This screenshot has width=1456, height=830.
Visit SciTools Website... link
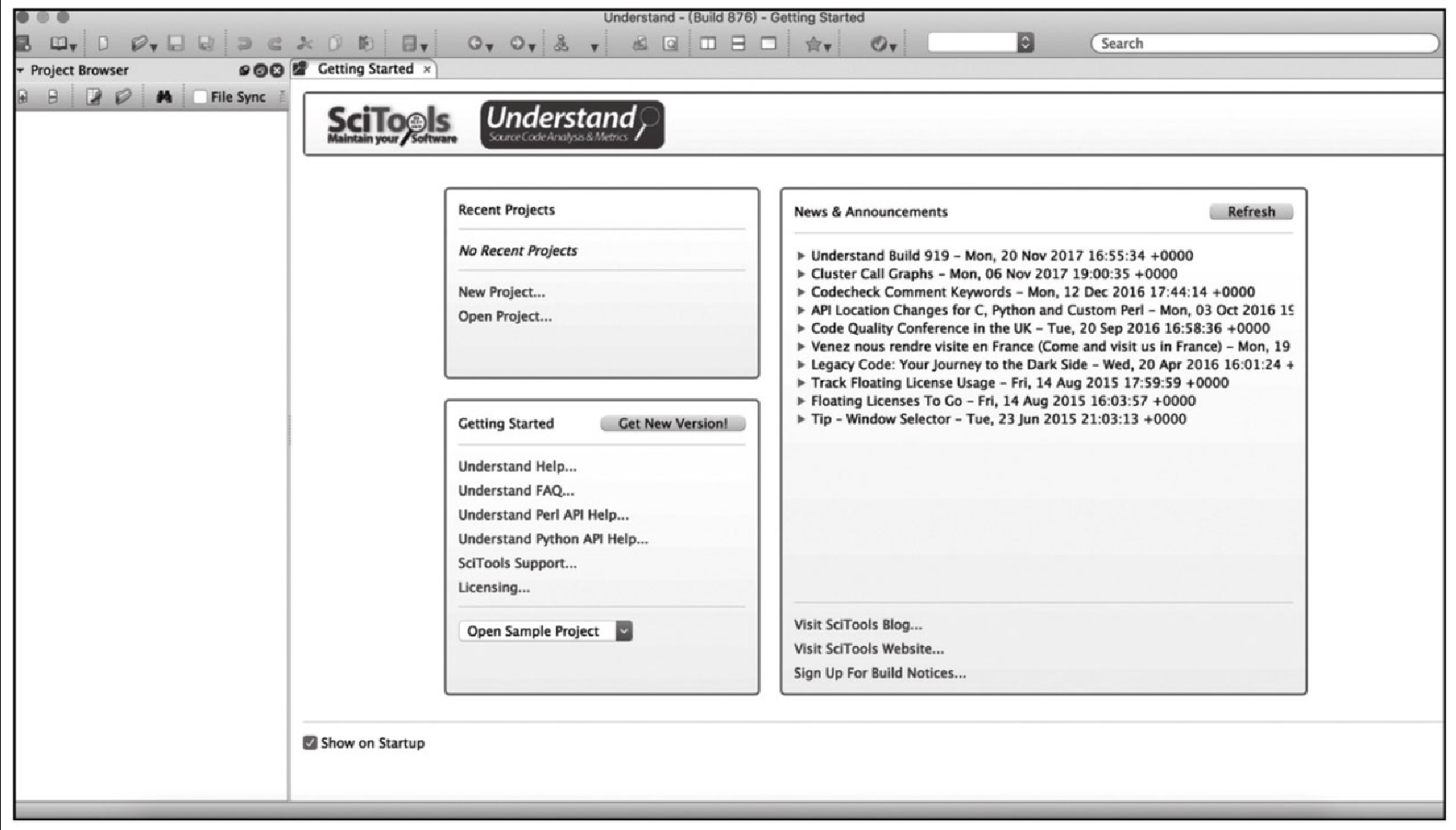click(x=868, y=649)
